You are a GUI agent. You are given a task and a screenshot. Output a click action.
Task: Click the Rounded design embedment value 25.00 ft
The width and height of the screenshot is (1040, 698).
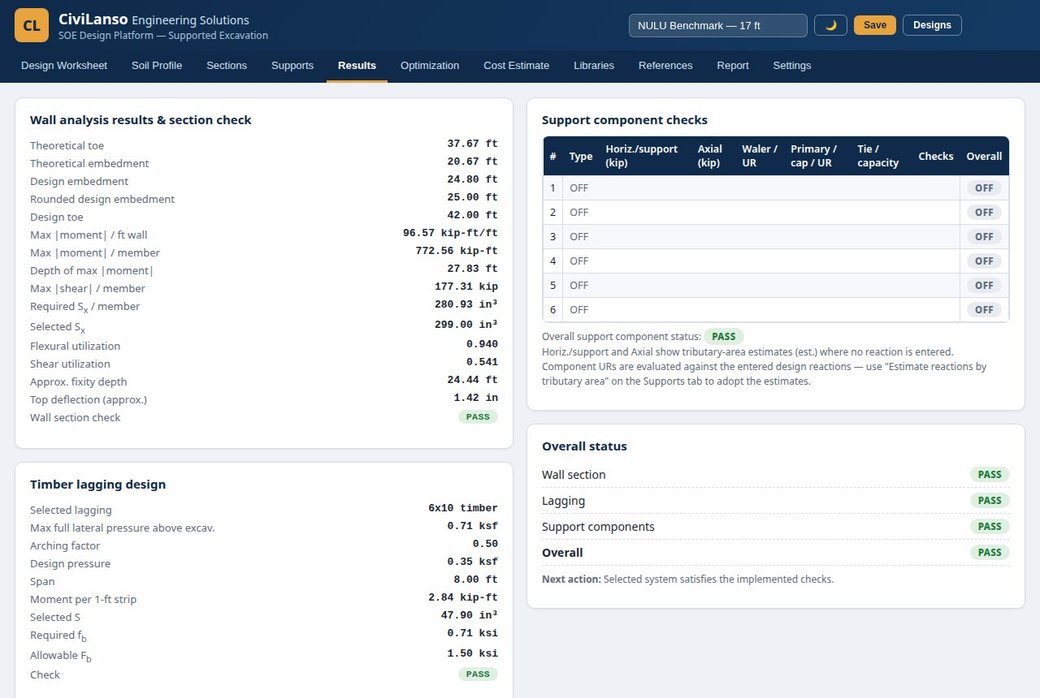(x=472, y=197)
